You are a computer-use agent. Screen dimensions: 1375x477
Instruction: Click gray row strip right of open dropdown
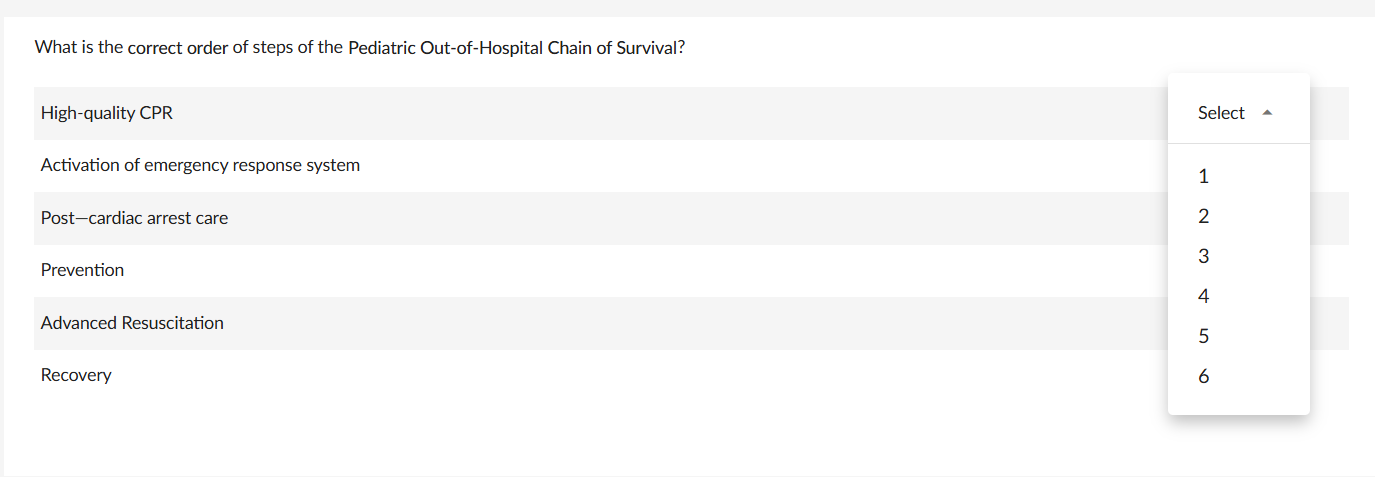(x=1329, y=113)
